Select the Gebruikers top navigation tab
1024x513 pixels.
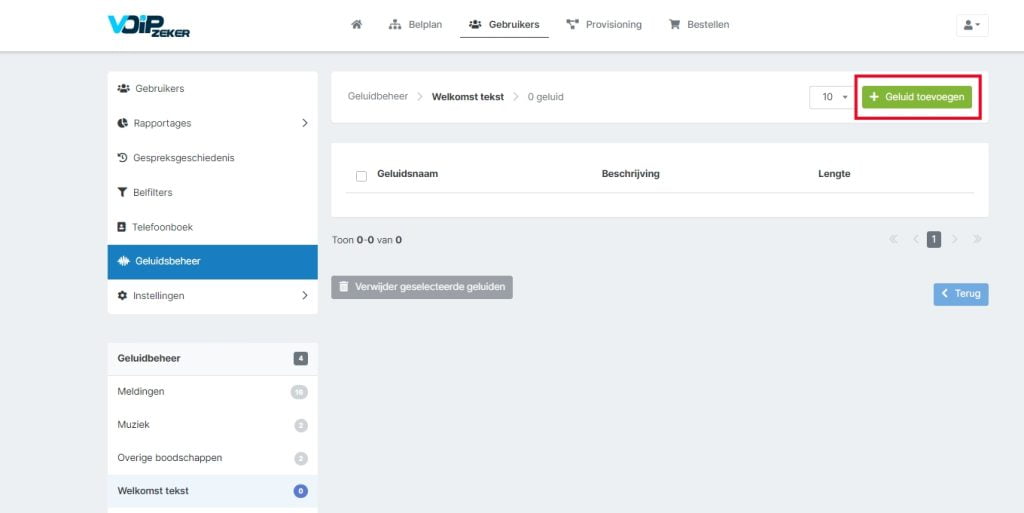504,25
